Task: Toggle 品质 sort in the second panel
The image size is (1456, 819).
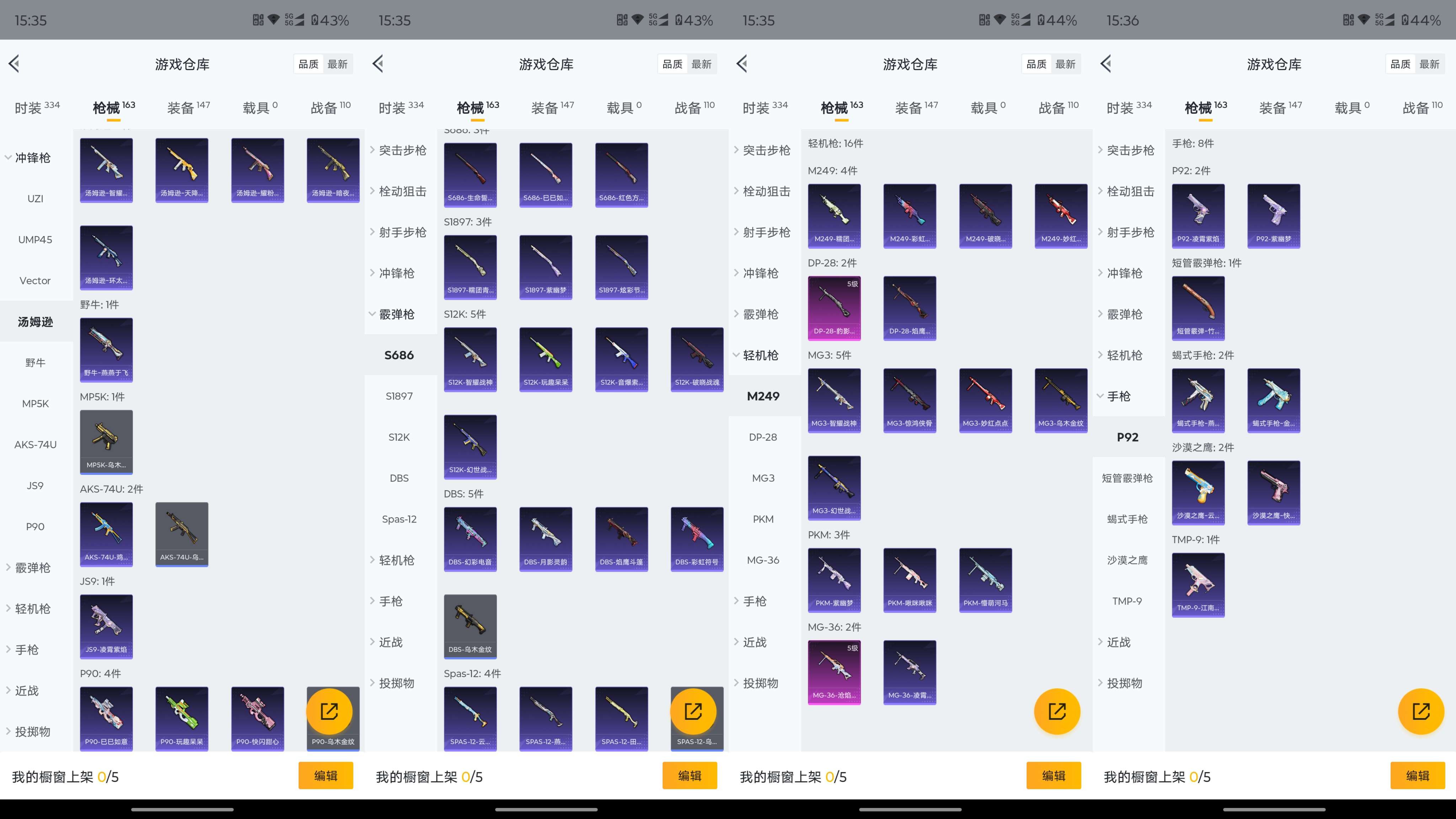Action: pyautogui.click(x=672, y=63)
